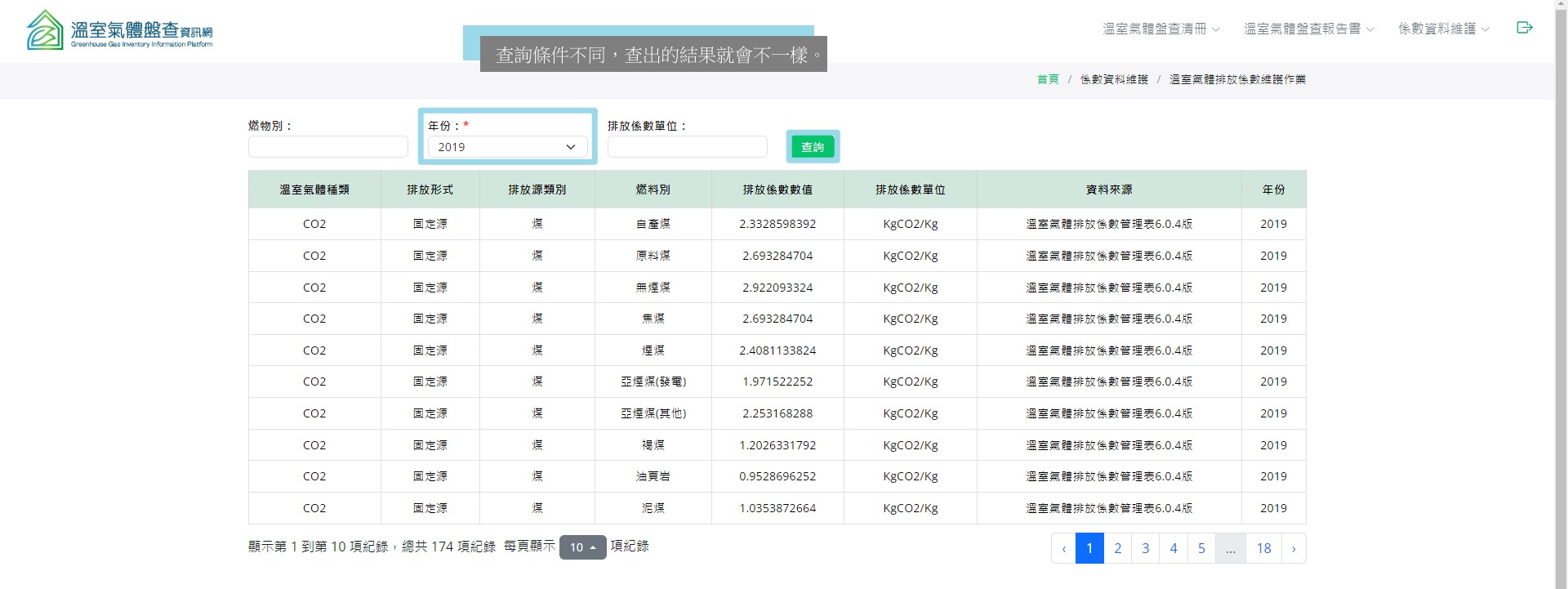Open the records-per-page 10 dropdown
Screen dimensions: 1568x589
582,547
